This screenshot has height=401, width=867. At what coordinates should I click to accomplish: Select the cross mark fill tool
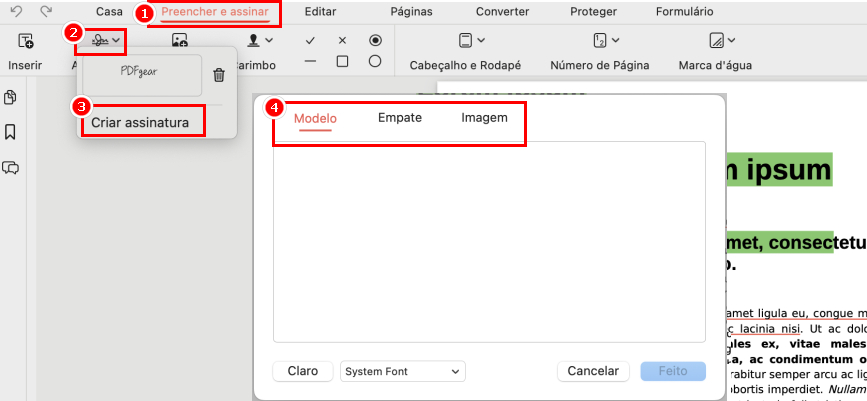pos(342,41)
